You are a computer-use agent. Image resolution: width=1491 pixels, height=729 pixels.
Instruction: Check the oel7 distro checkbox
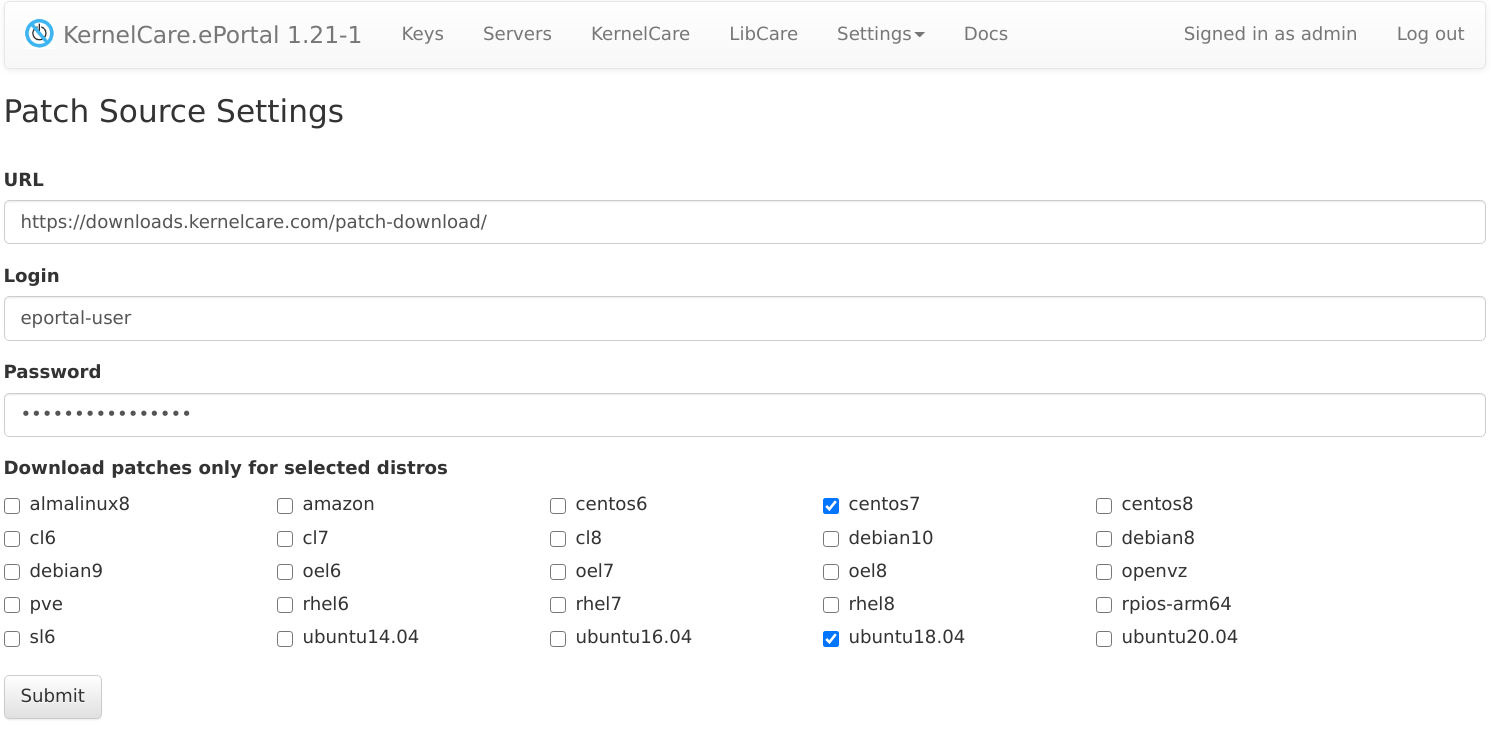tap(558, 572)
